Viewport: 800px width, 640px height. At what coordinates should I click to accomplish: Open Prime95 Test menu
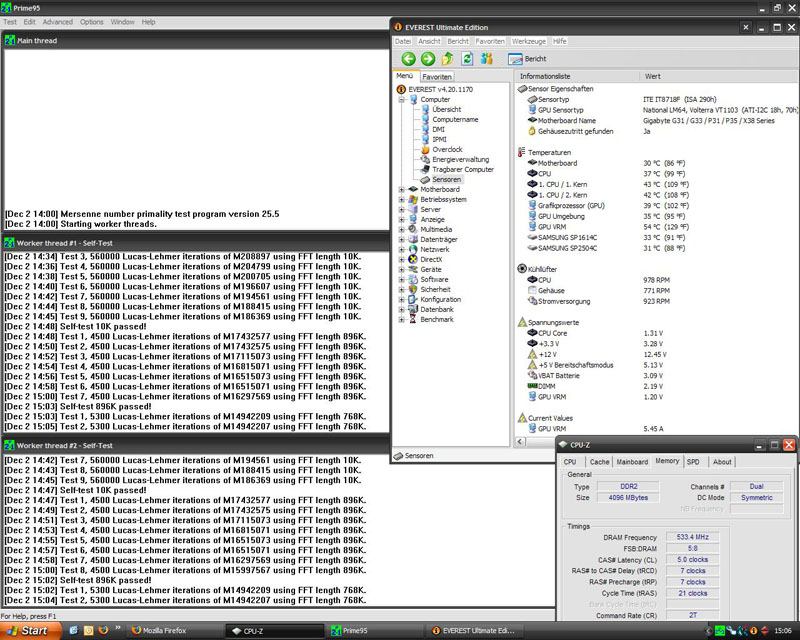point(10,22)
